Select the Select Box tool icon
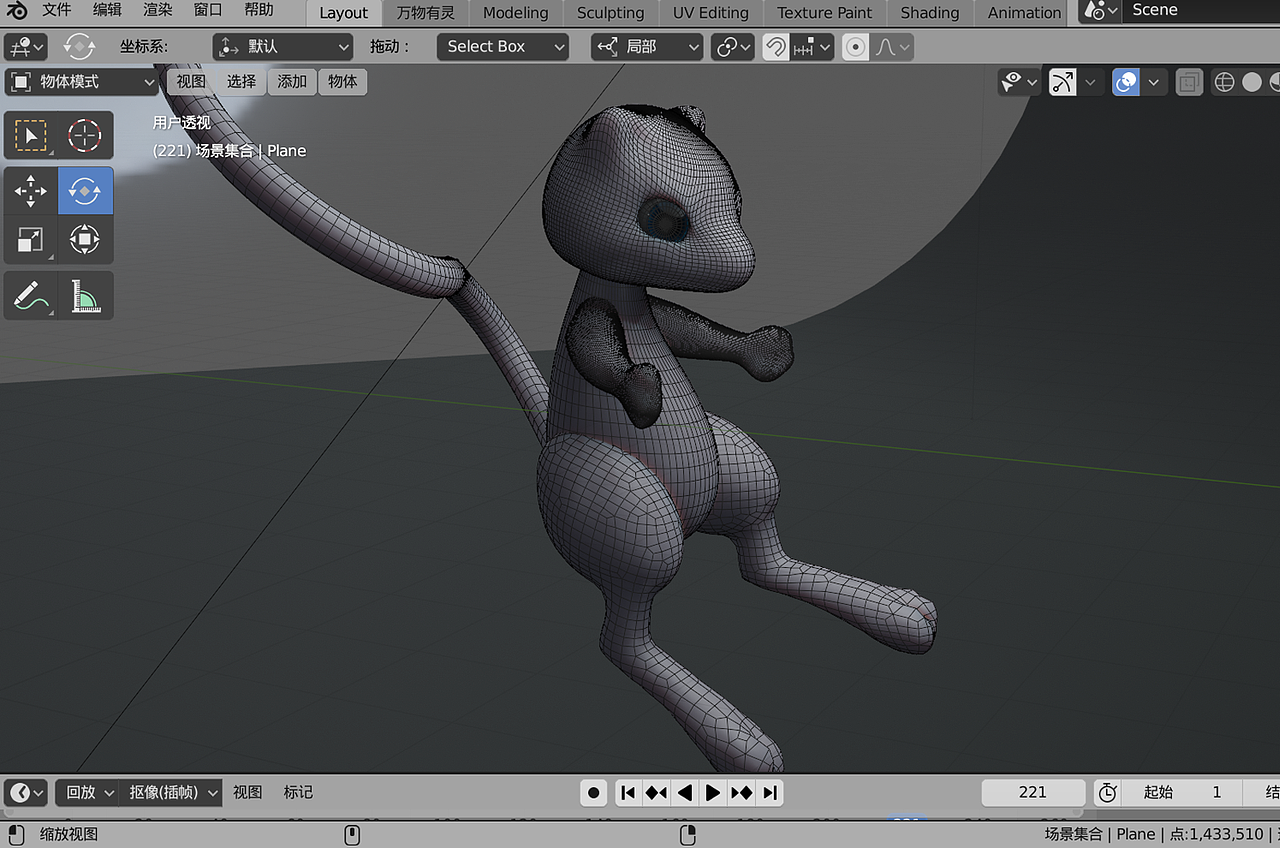The image size is (1280, 848). point(31,135)
